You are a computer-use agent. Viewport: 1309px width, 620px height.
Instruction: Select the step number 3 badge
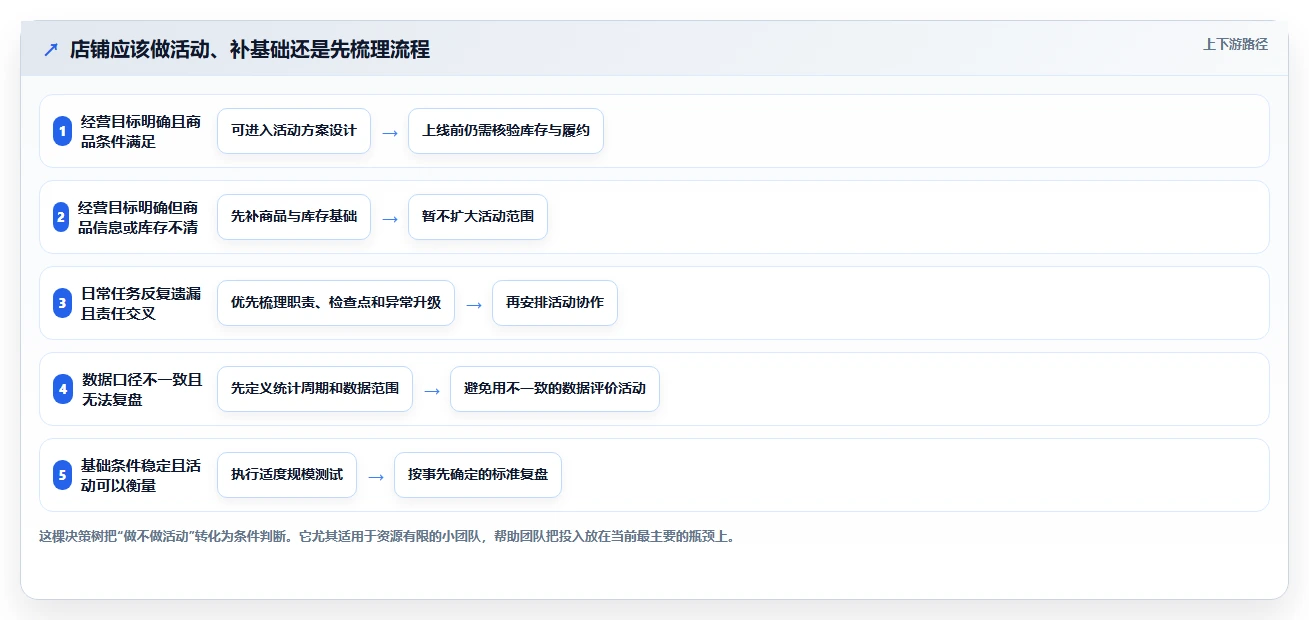coord(62,303)
